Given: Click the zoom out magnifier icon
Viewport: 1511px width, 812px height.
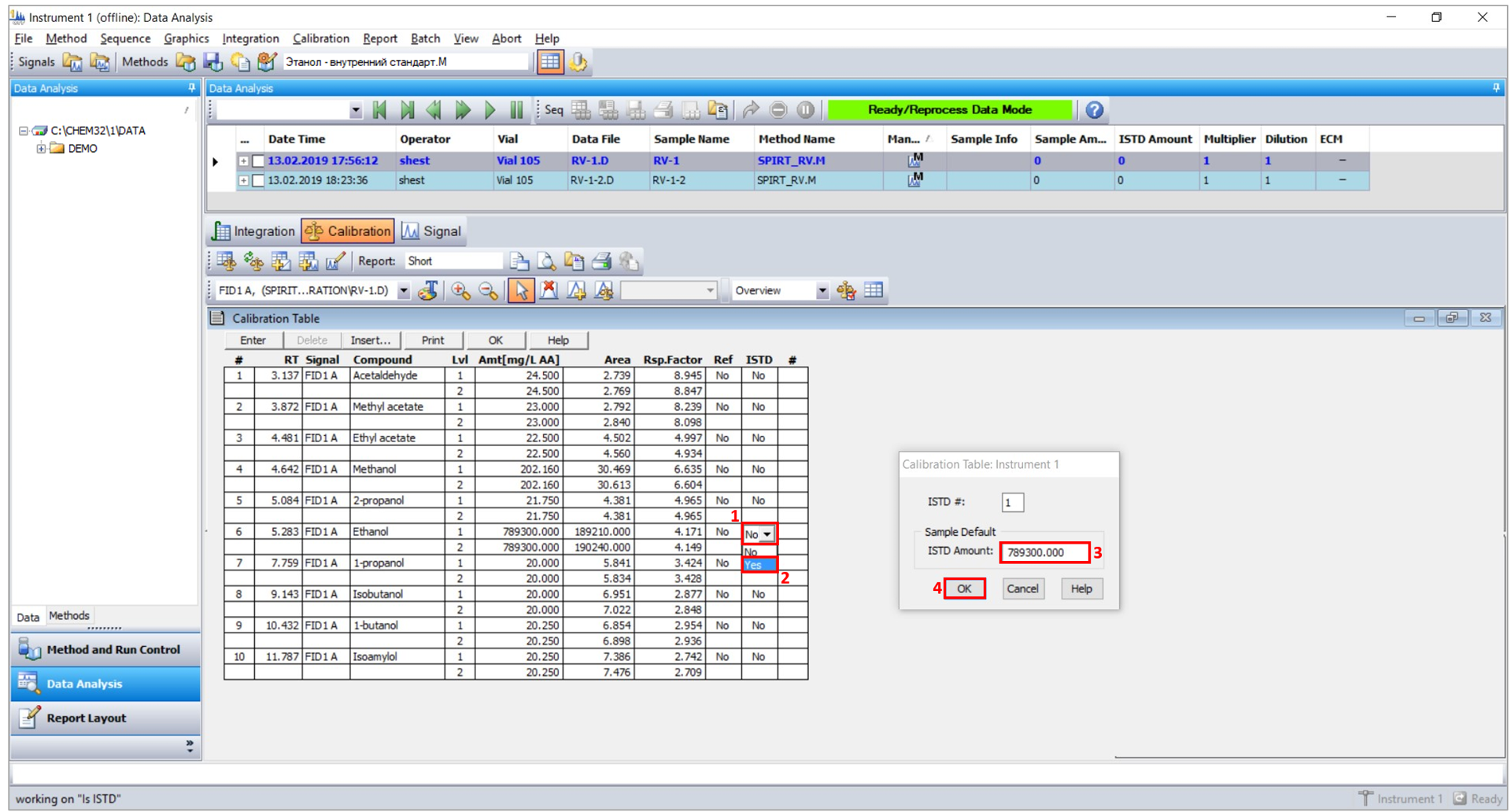Looking at the screenshot, I should [x=489, y=291].
